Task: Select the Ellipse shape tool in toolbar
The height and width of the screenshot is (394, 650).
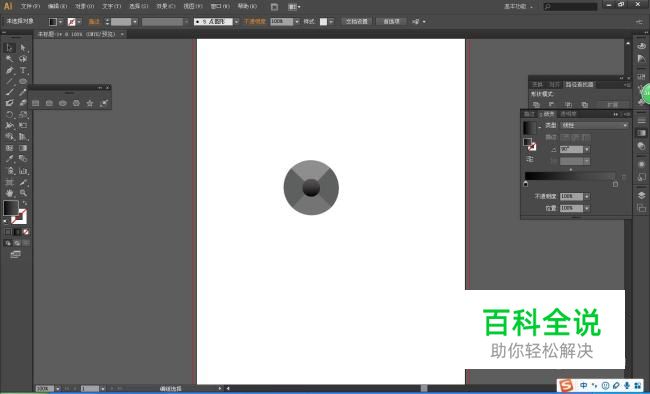Action: (23, 81)
